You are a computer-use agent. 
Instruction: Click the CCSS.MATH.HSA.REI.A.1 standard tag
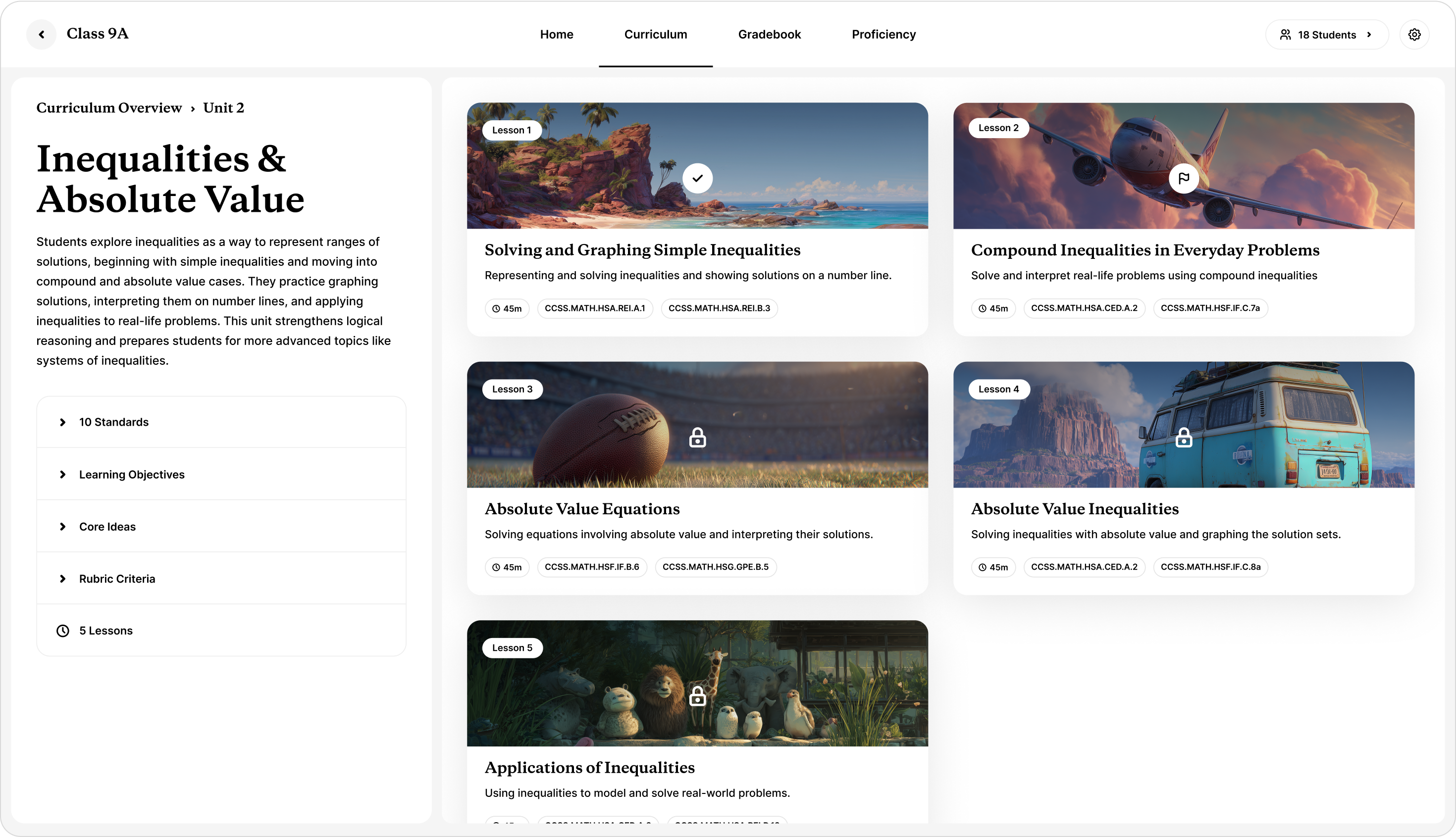(x=595, y=308)
